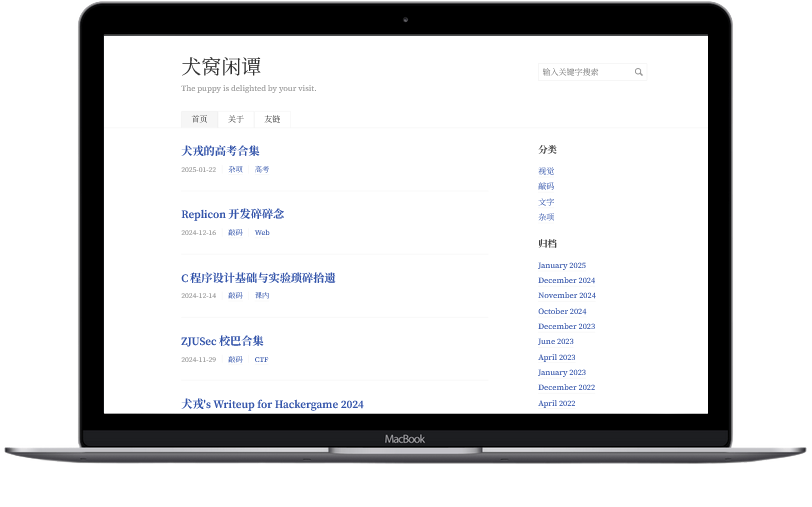Switch to the 关于 tab
This screenshot has height=507, width=812.
point(236,119)
